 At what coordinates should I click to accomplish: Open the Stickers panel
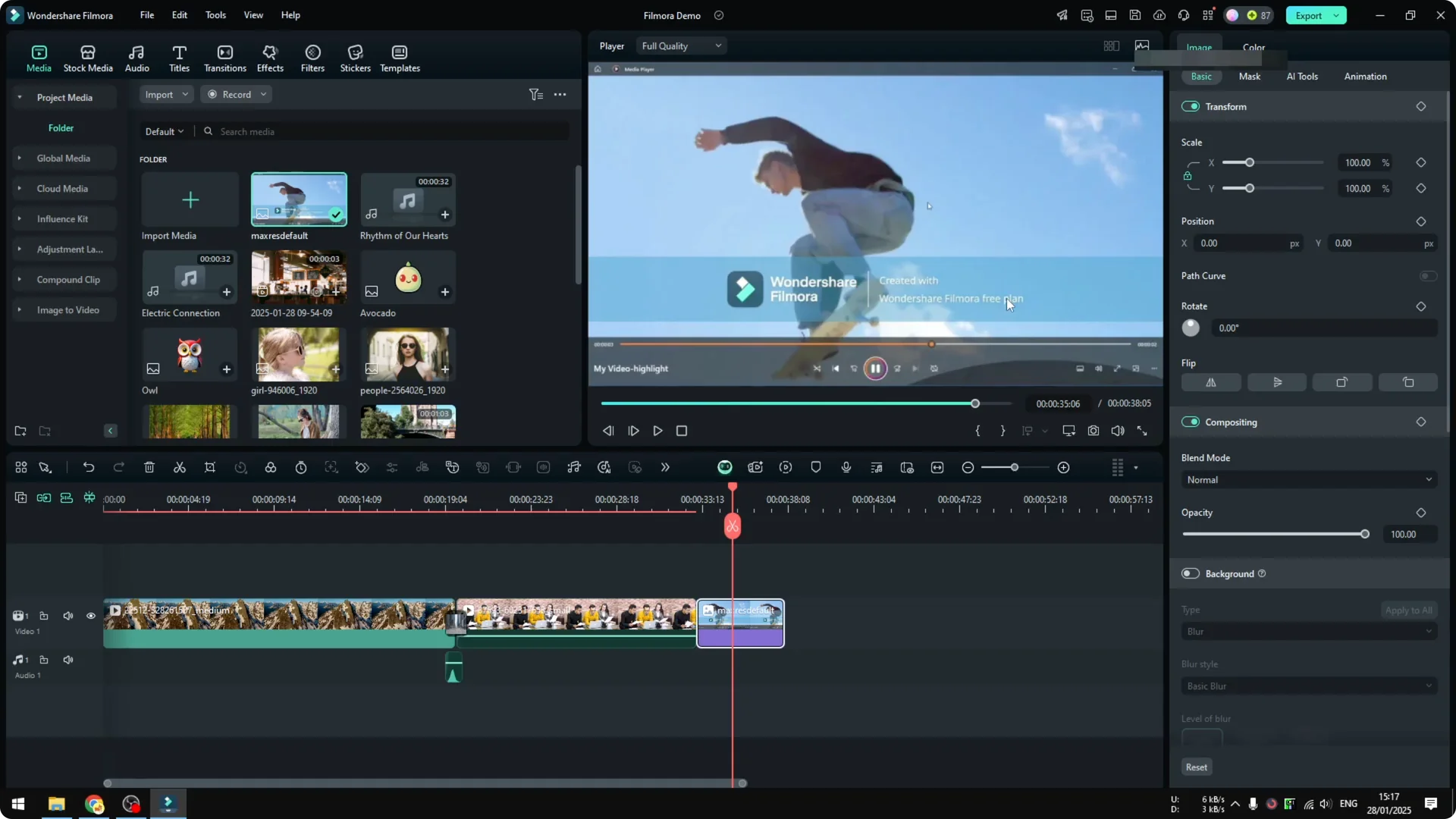pos(355,58)
